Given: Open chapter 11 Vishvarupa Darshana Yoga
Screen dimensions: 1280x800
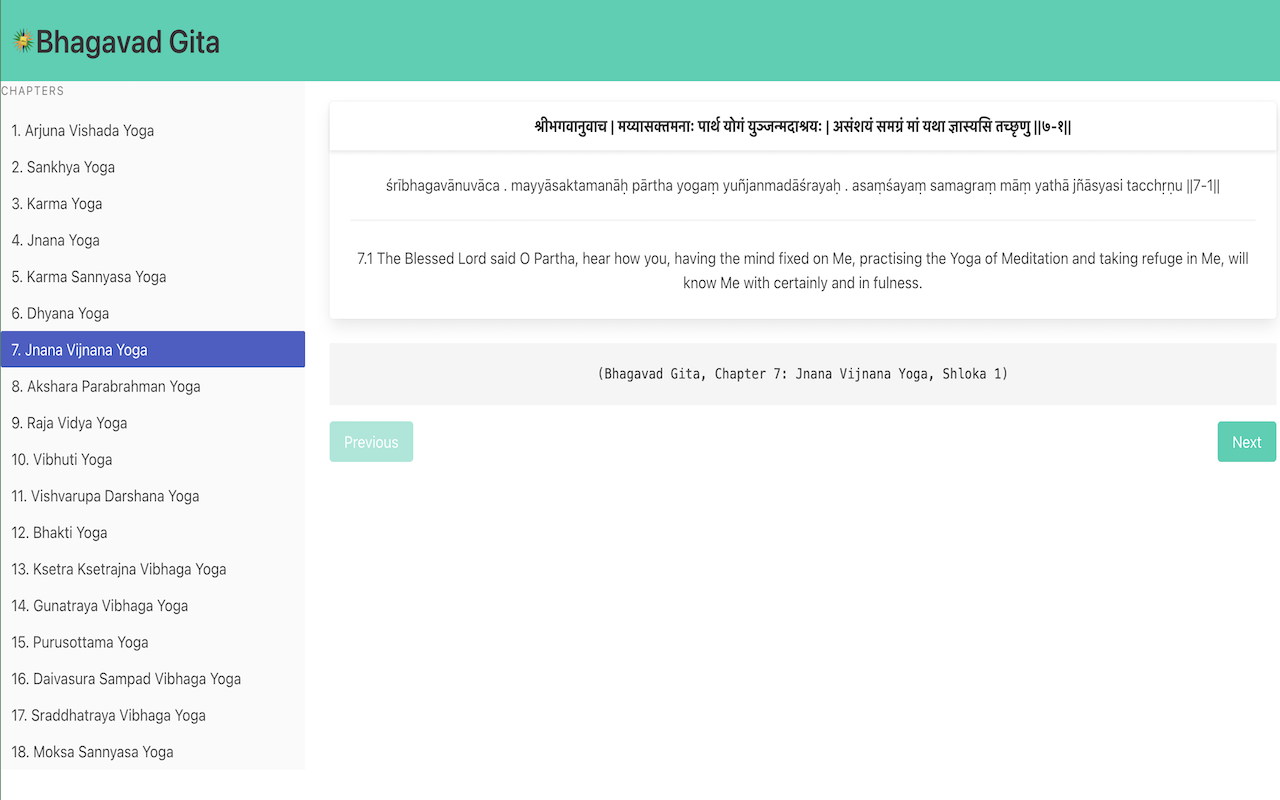Looking at the screenshot, I should pos(153,496).
